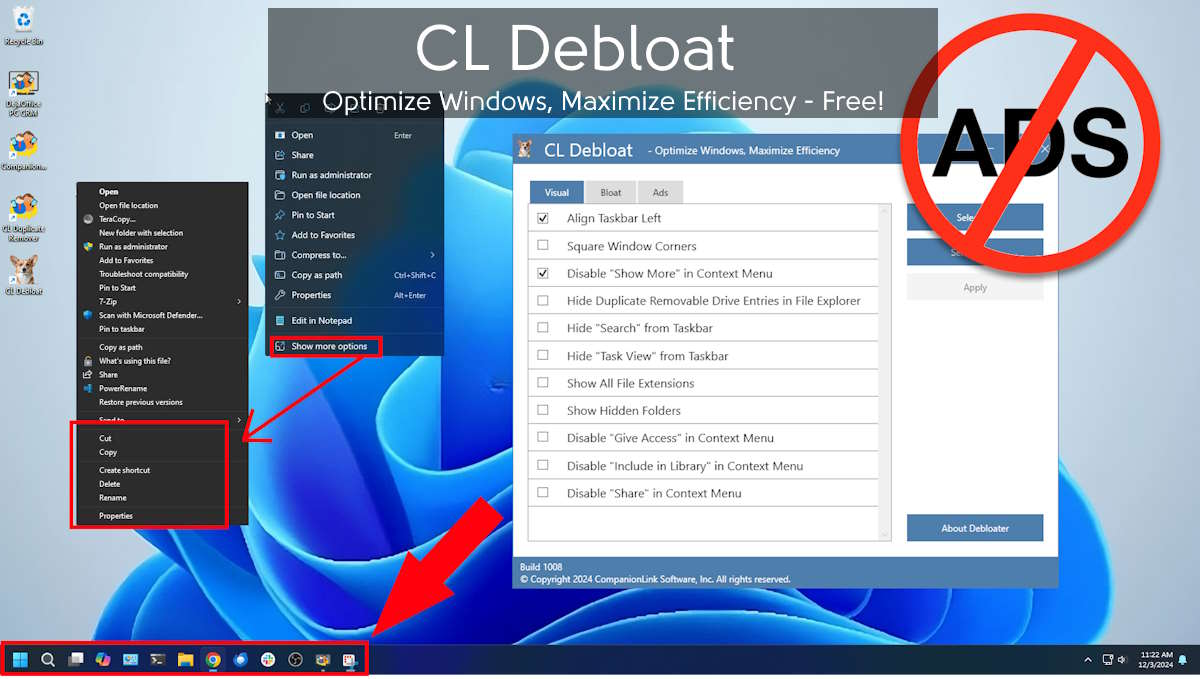This screenshot has width=1200, height=679.
Task: Click the Notepad icon beside Edit in Notepad
Action: click(x=281, y=321)
